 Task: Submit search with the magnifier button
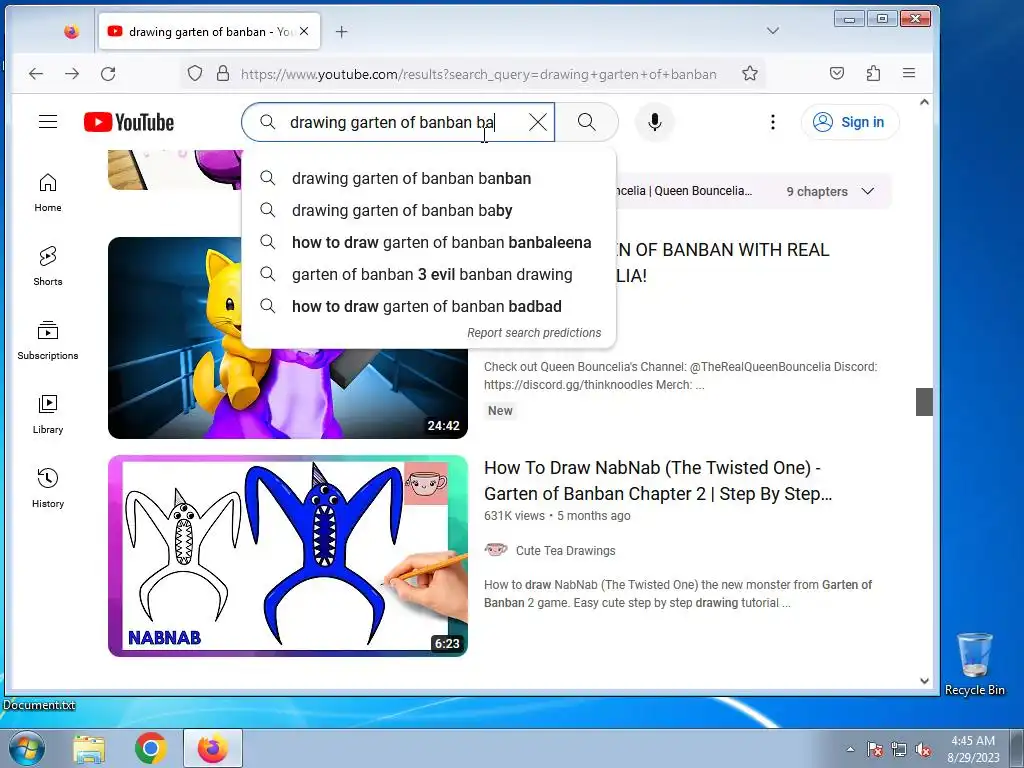(x=586, y=122)
